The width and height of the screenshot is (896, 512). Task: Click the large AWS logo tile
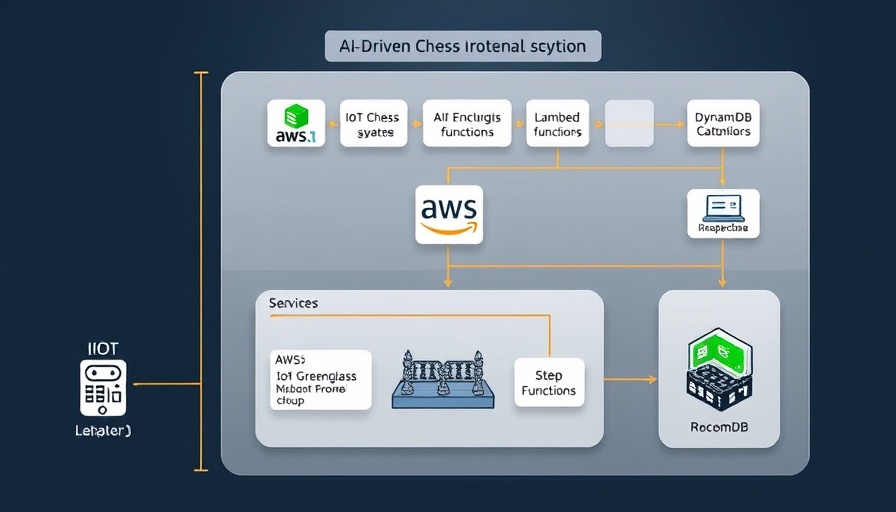point(449,215)
